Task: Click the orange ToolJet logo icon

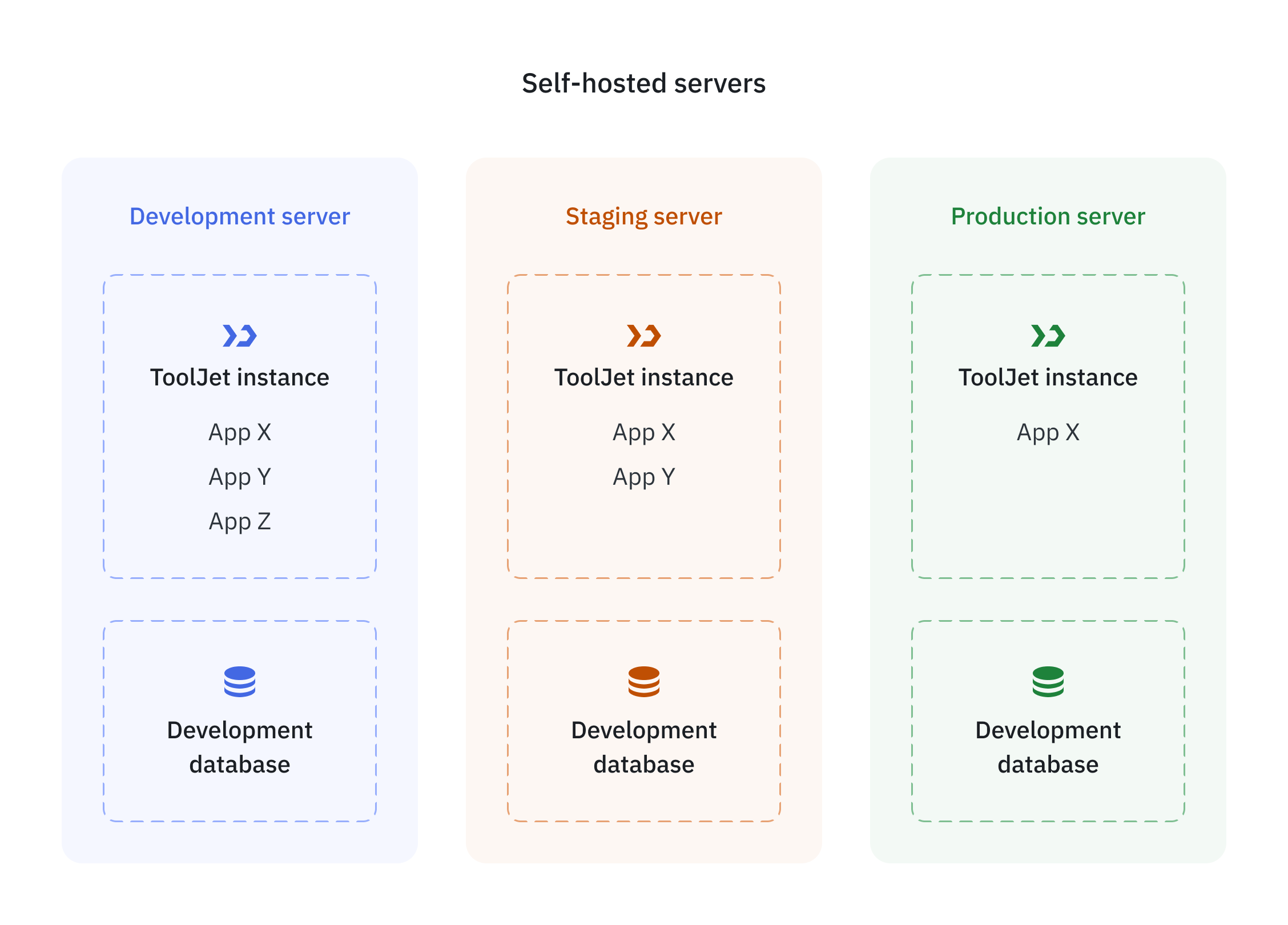Action: pos(644,336)
